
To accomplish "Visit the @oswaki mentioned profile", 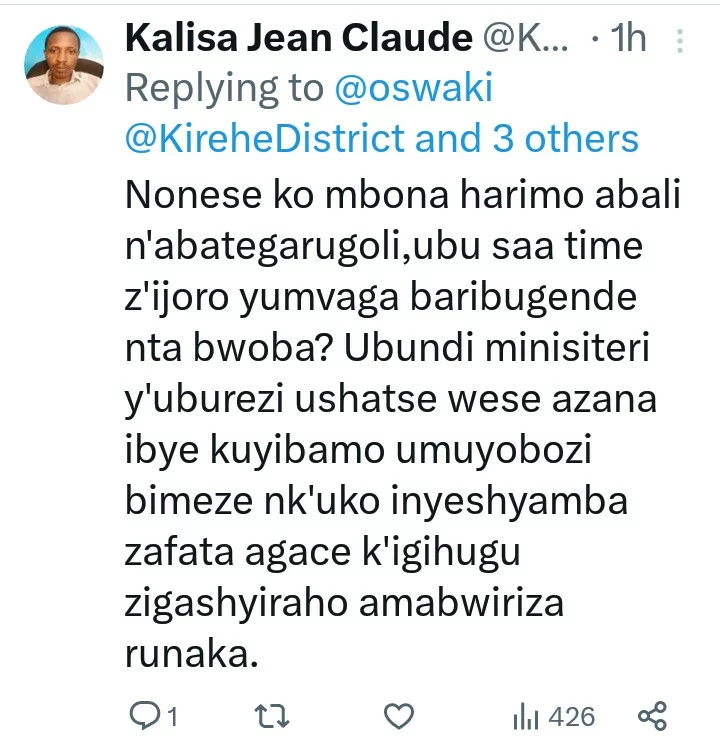I will (x=414, y=88).
